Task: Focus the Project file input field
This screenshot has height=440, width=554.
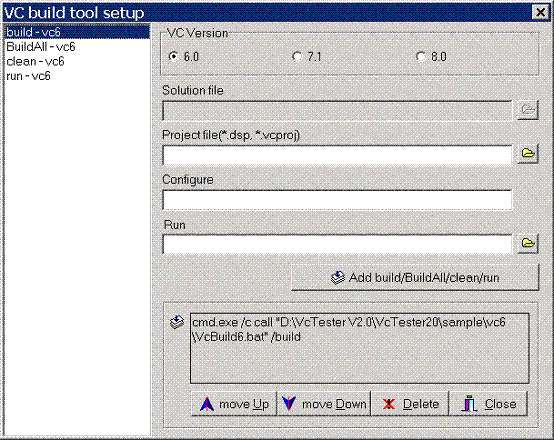Action: click(x=337, y=155)
